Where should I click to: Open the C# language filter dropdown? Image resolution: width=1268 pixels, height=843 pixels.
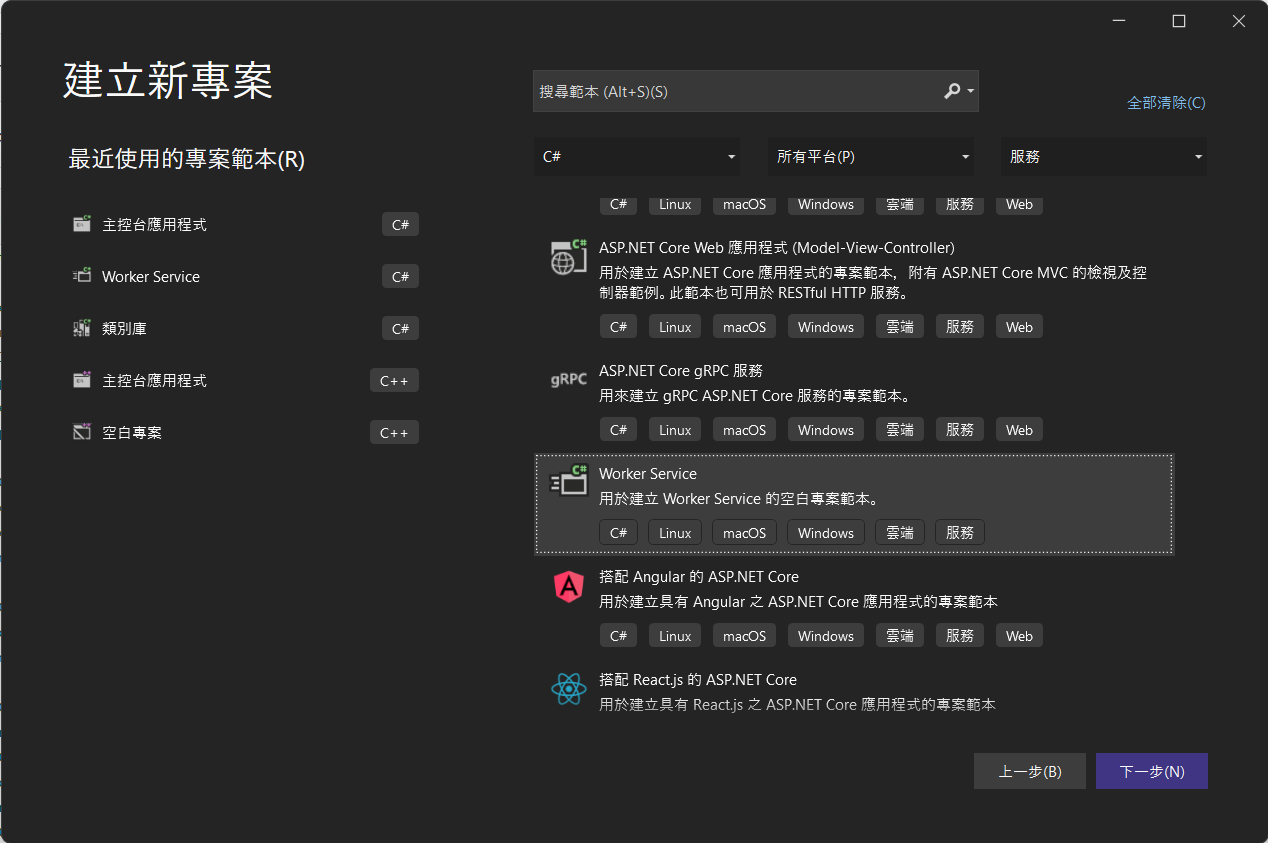[637, 157]
